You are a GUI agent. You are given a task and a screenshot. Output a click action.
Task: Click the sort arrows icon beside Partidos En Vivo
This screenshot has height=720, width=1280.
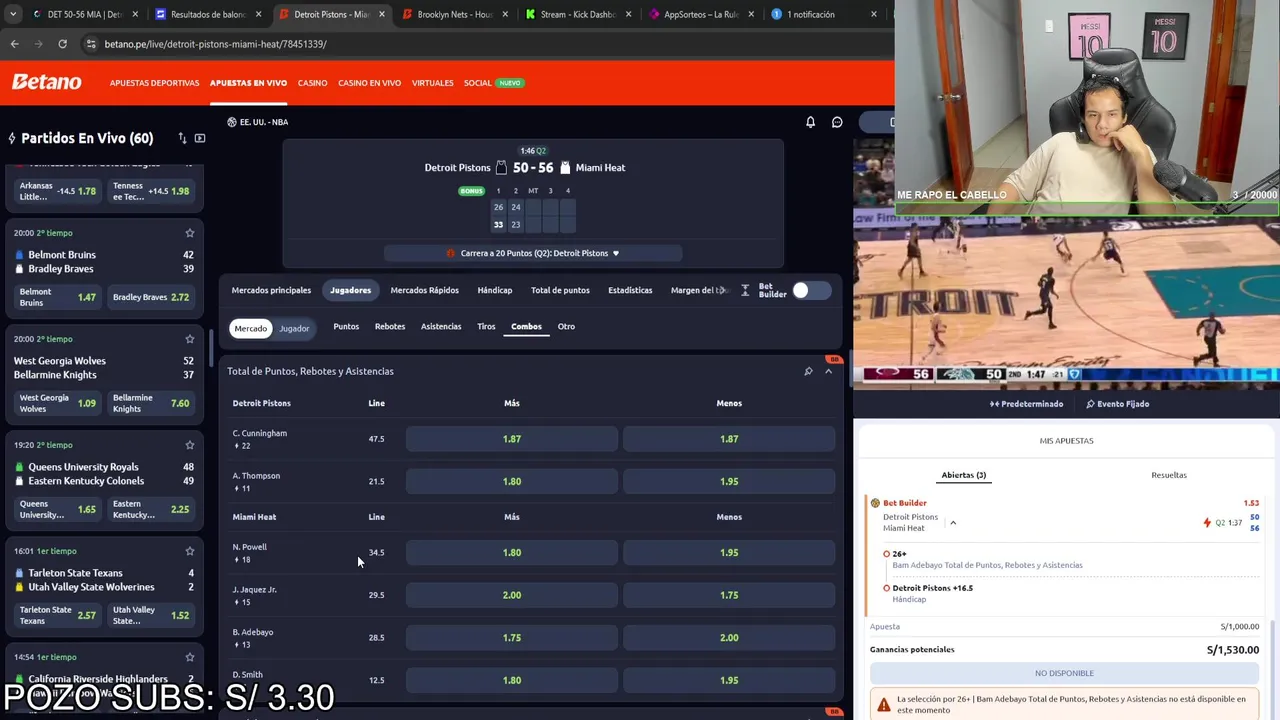pos(182,138)
